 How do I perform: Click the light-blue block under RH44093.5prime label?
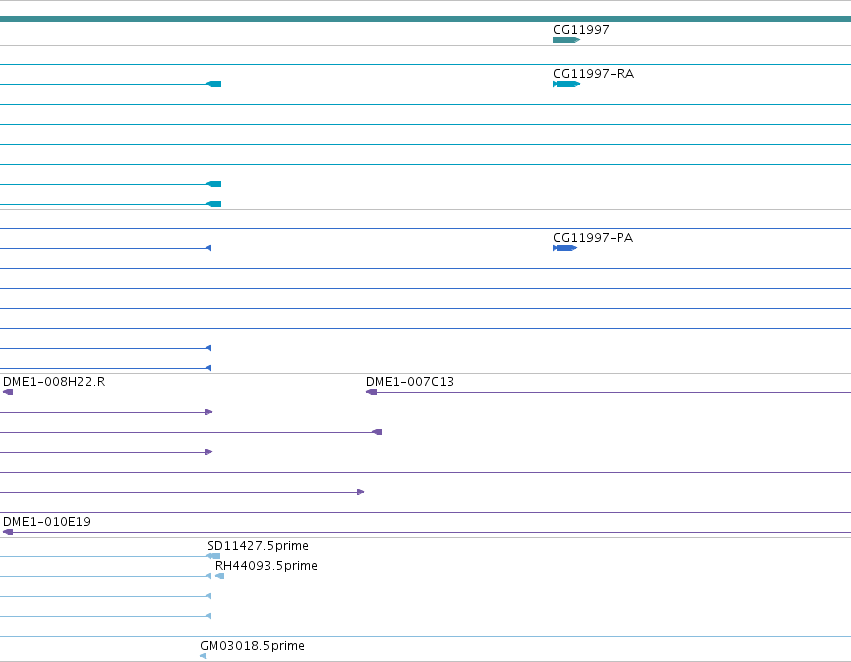219,576
